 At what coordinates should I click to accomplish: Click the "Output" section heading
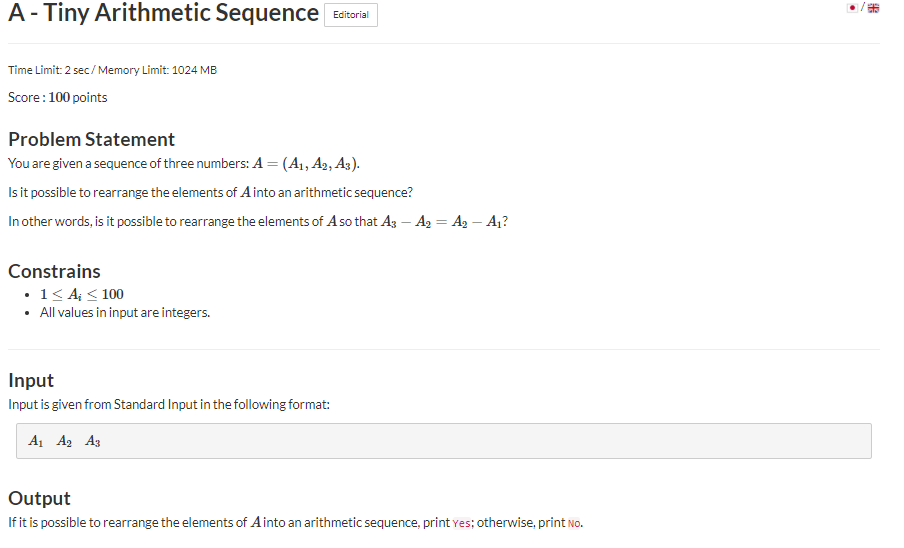(39, 498)
